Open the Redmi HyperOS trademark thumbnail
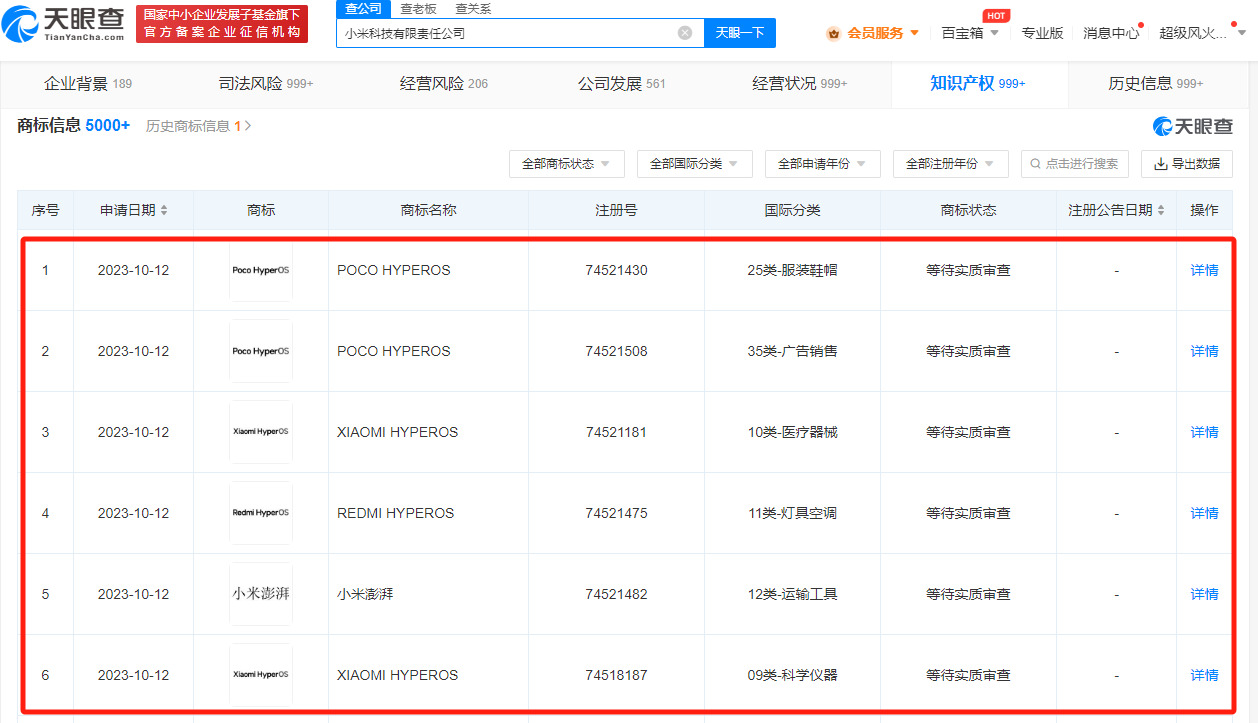1258x723 pixels. 261,513
